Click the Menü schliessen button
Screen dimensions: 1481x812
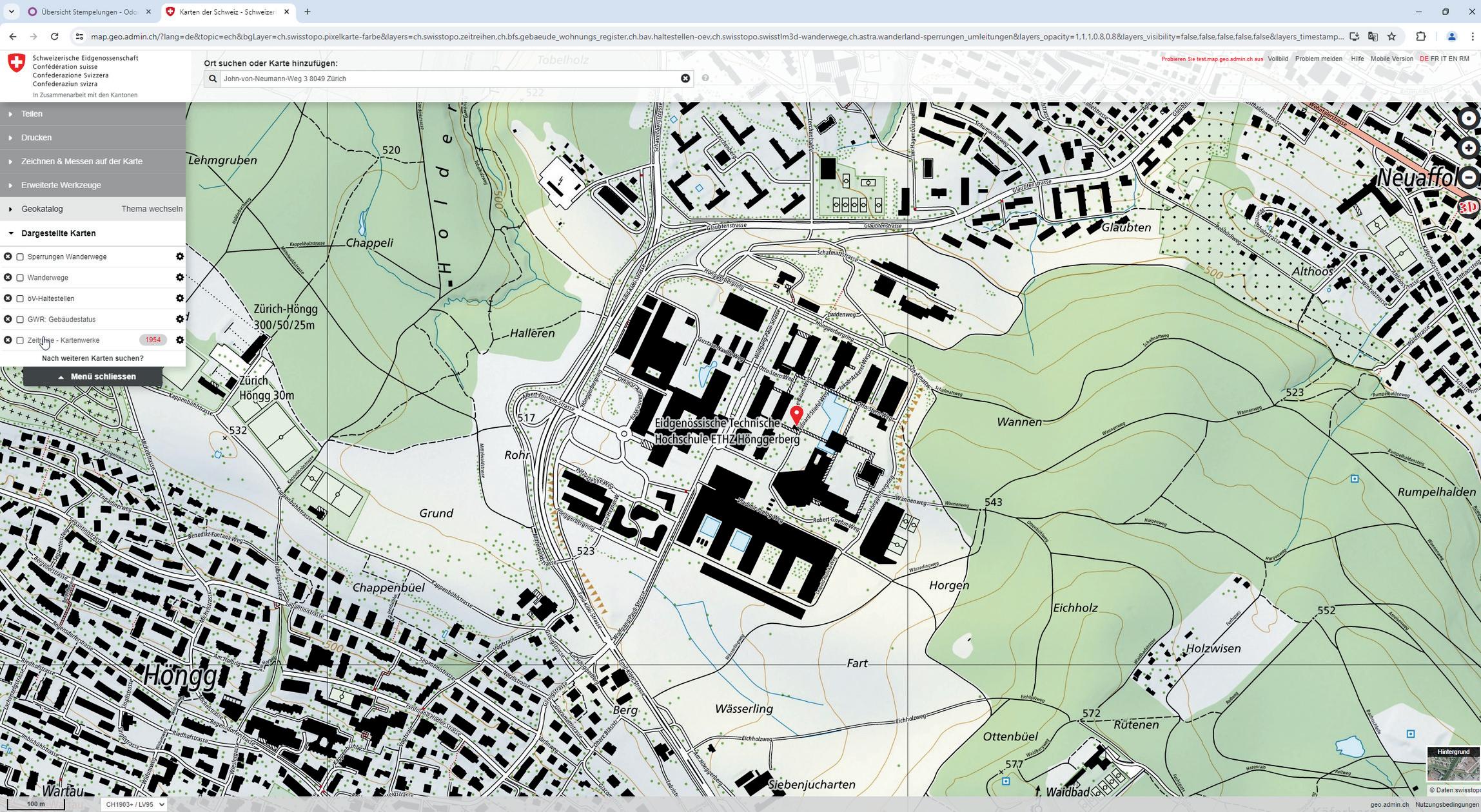click(96, 376)
